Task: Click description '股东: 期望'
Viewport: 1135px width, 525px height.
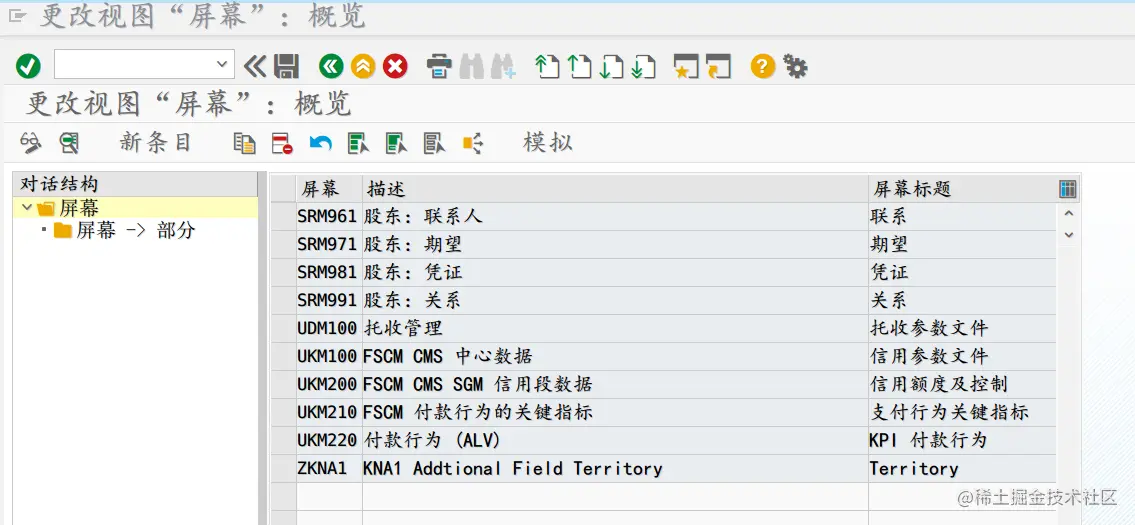Action: coord(413,245)
